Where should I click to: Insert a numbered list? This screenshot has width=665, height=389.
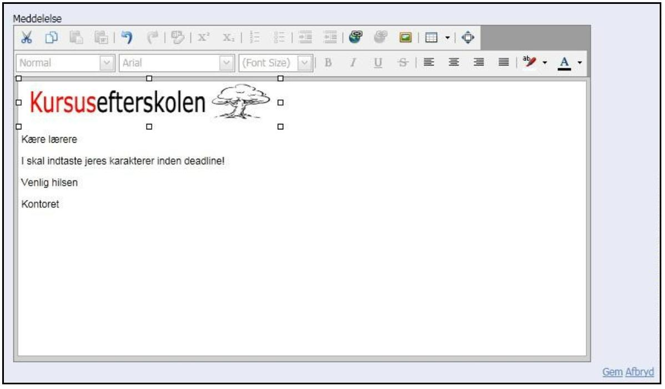254,38
